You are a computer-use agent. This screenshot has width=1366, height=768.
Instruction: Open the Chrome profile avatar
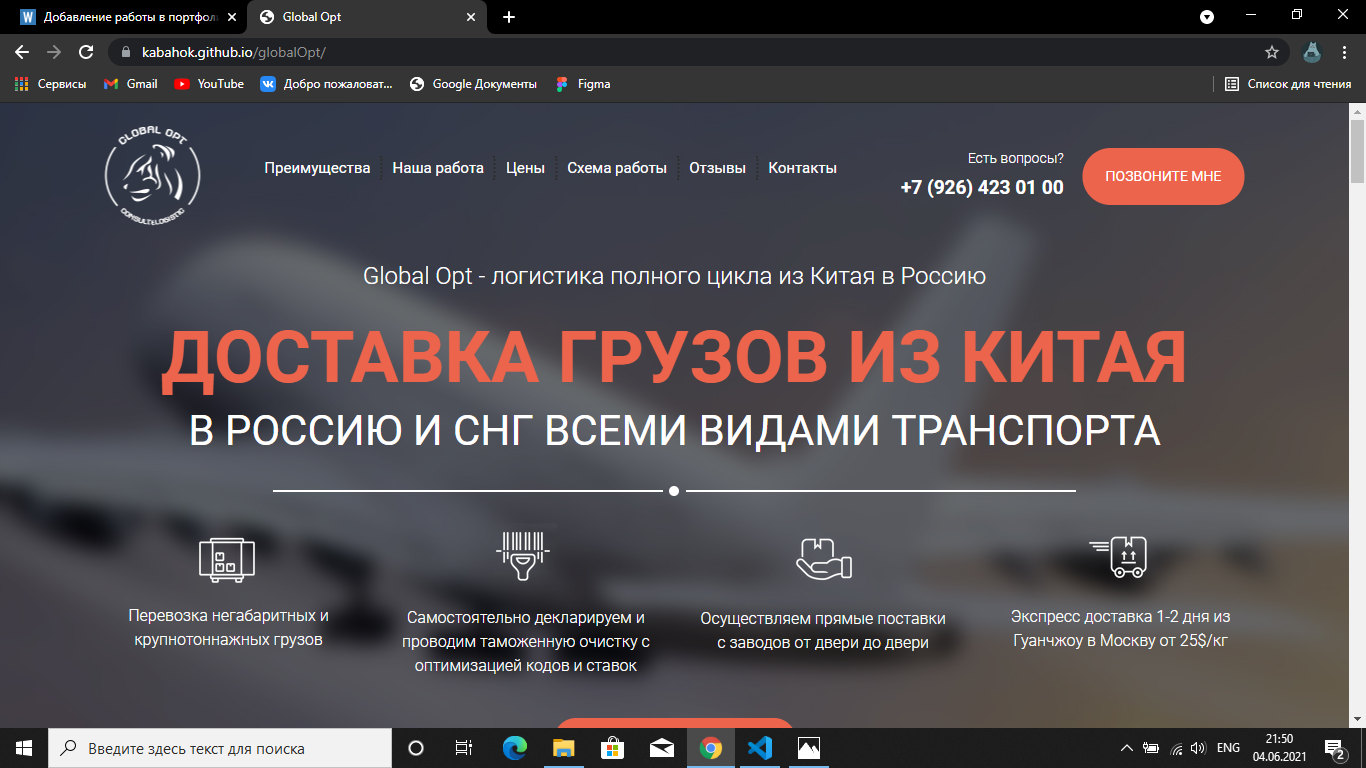click(1311, 52)
